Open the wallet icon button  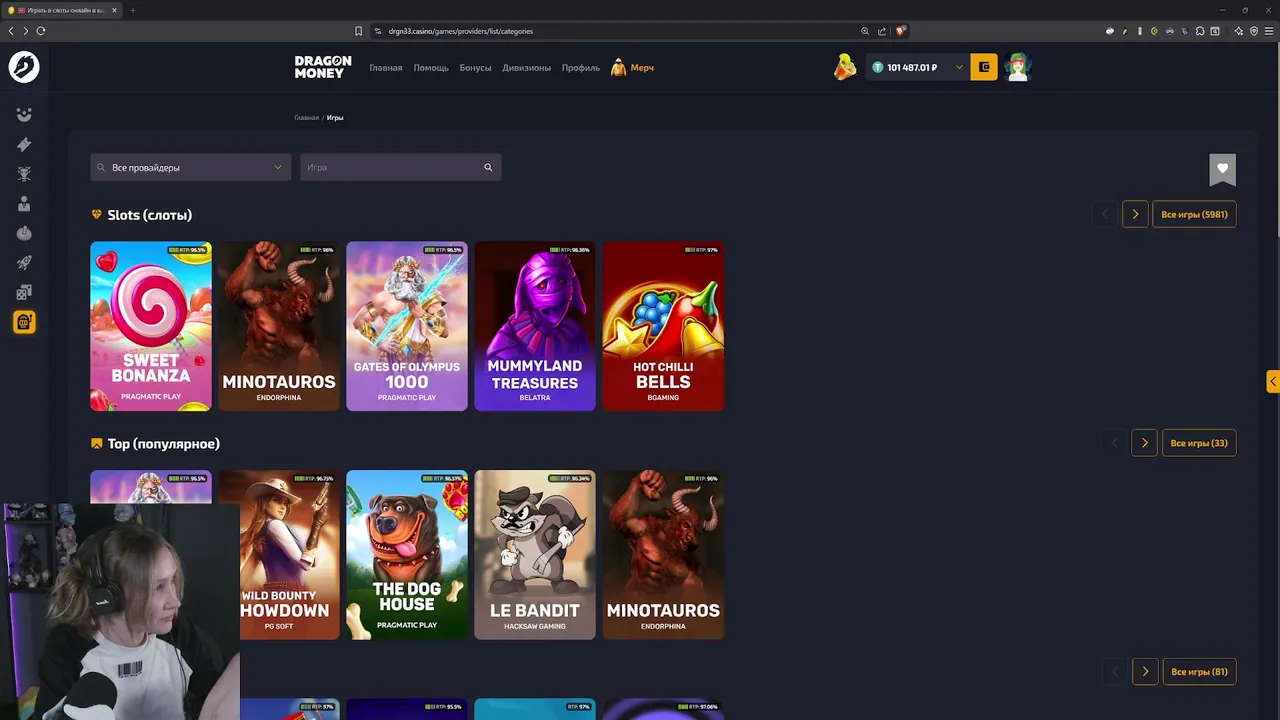[x=984, y=67]
